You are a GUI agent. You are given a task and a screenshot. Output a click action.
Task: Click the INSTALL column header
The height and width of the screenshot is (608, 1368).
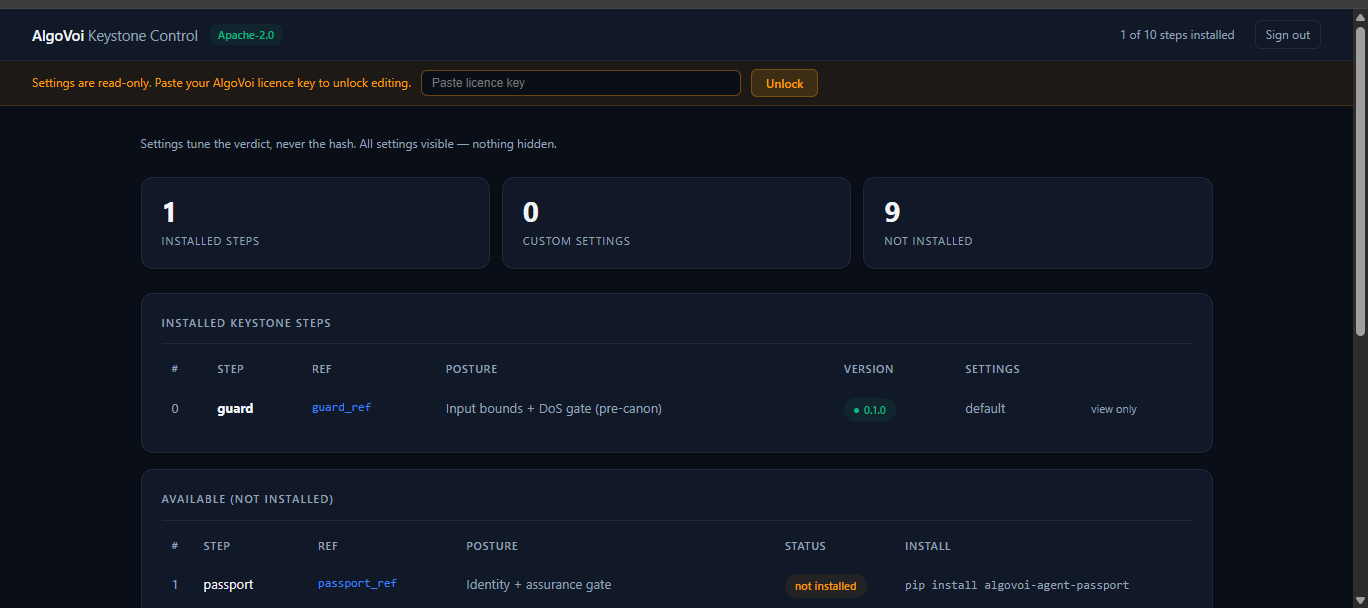point(928,546)
